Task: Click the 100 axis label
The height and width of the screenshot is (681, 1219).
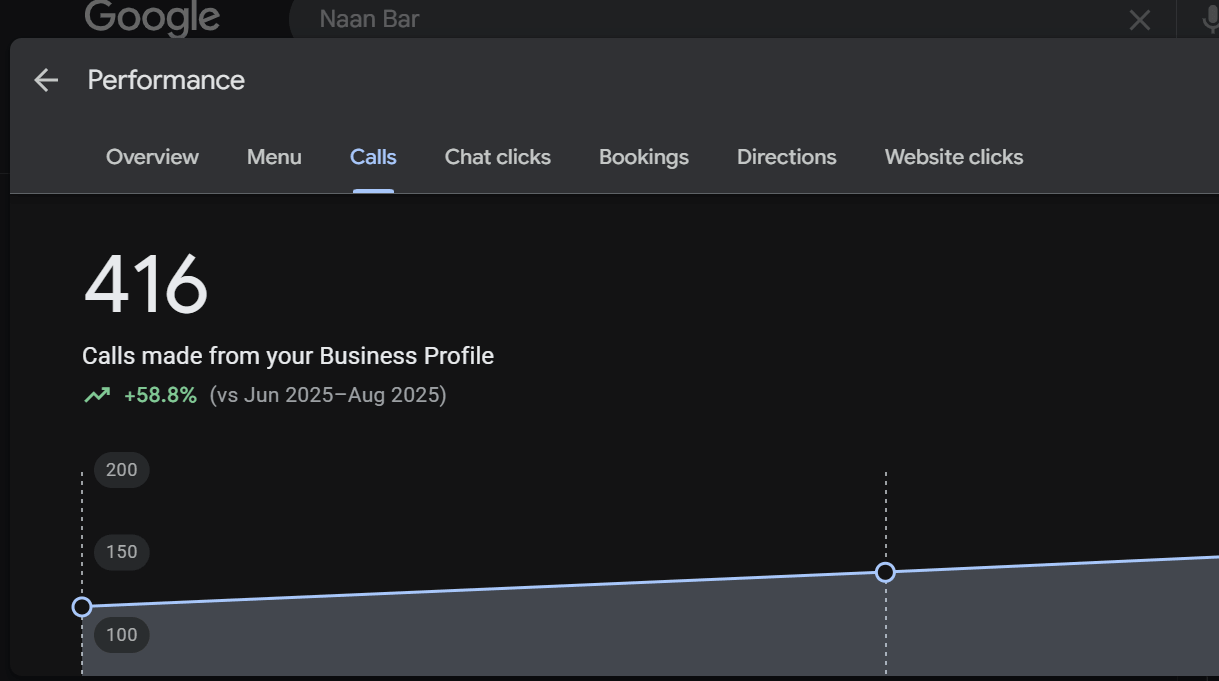Action: pos(122,635)
